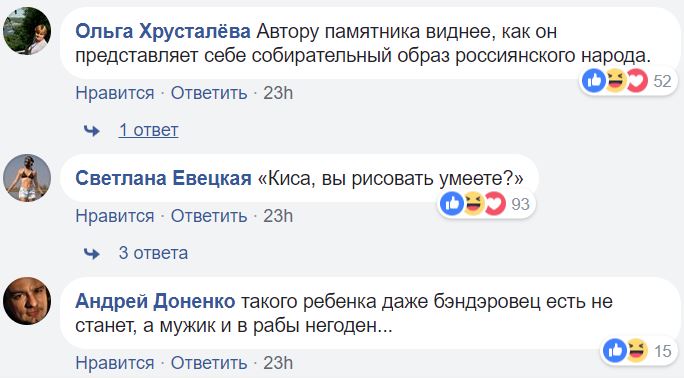
Task: Click the like icon on Андрей Доненко's comment
Action: [615, 350]
